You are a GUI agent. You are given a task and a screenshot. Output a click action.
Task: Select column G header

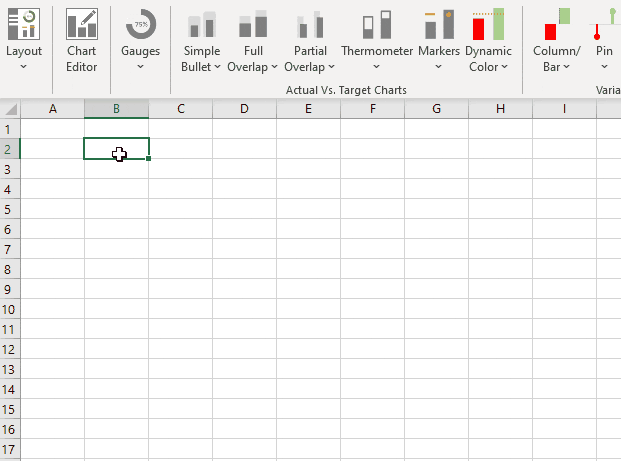[x=436, y=108]
